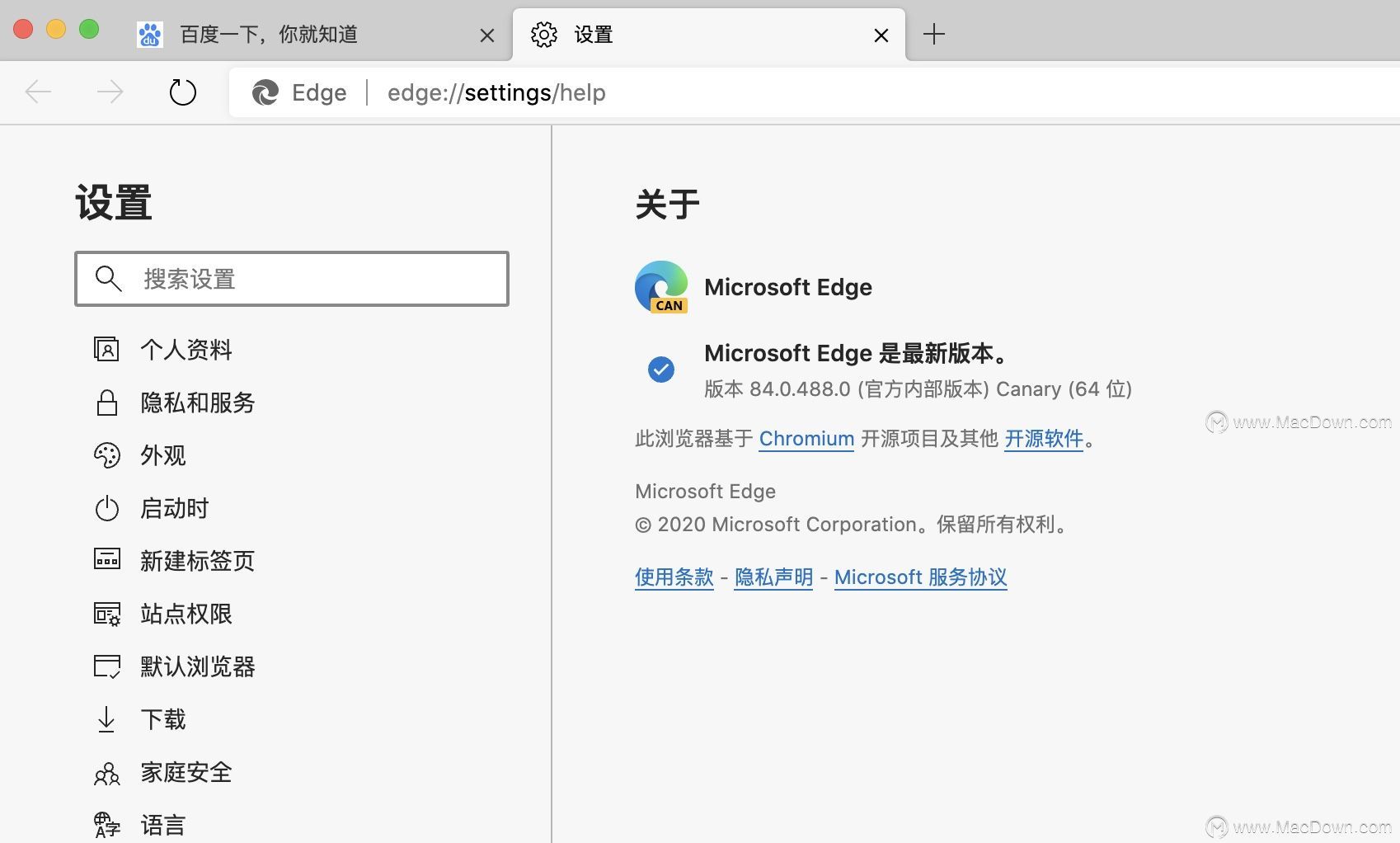Viewport: 1400px width, 843px height.
Task: Reload the settings page
Action: point(182,92)
